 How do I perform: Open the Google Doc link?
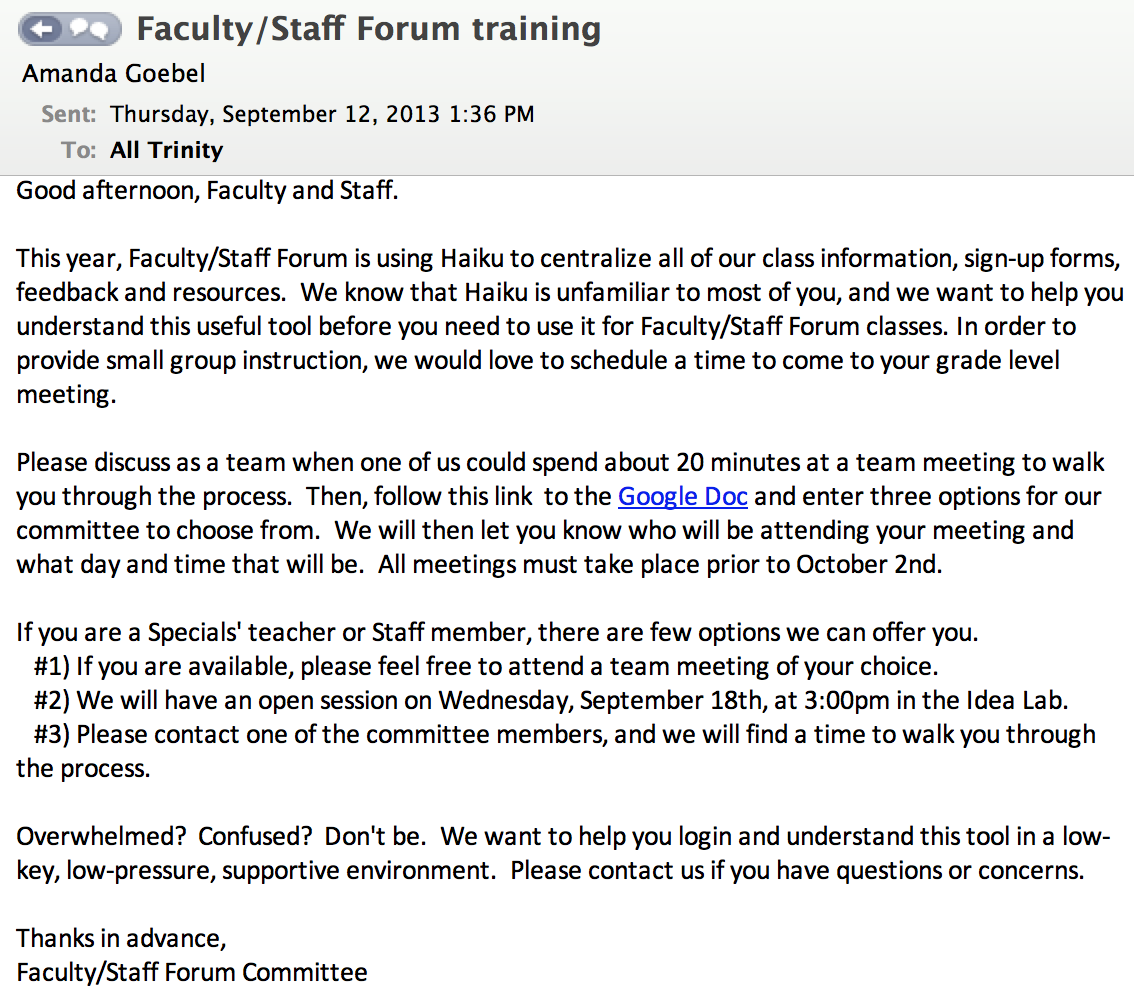tap(682, 496)
